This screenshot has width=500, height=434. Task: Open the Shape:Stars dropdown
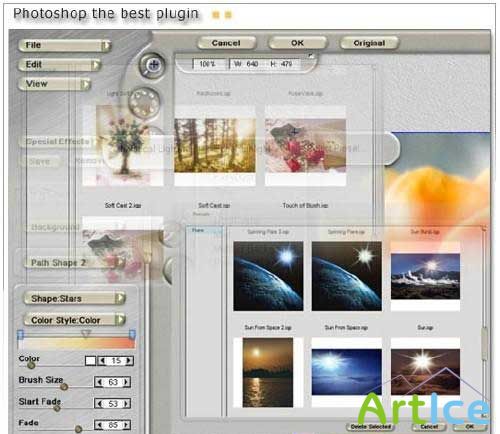[x=75, y=298]
